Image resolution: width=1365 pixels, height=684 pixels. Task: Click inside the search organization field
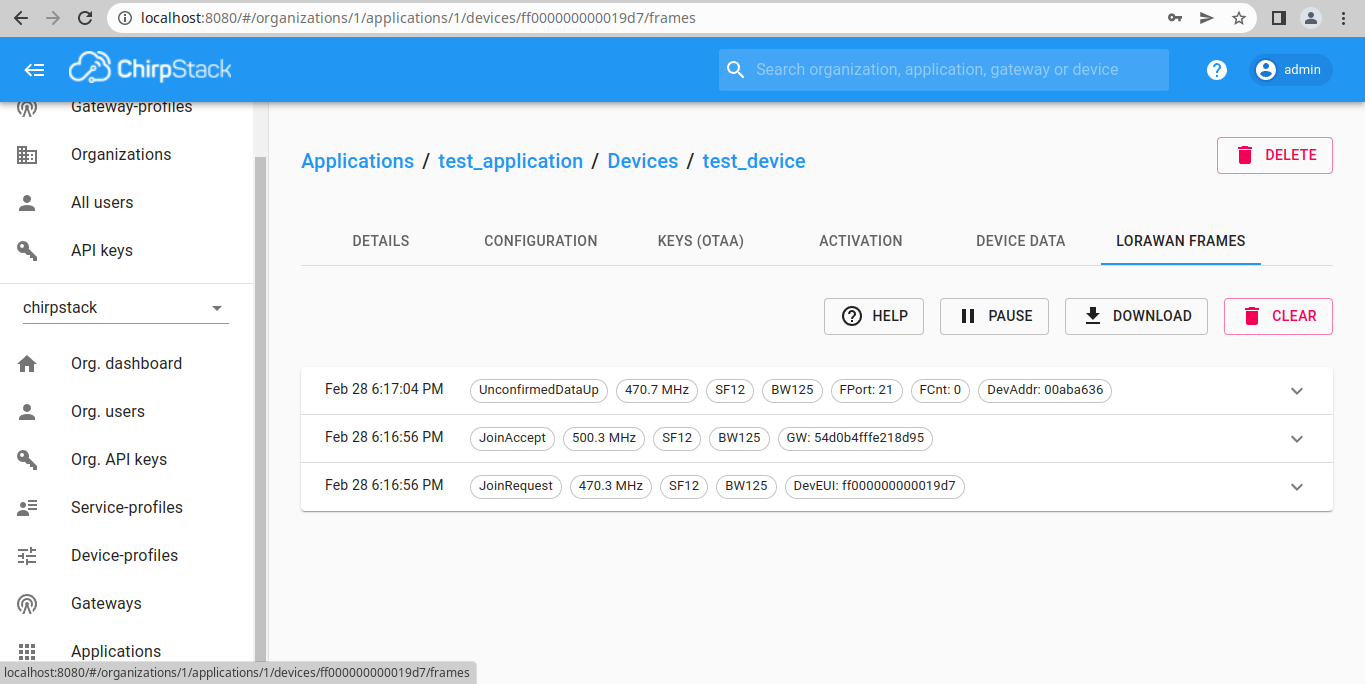click(943, 69)
